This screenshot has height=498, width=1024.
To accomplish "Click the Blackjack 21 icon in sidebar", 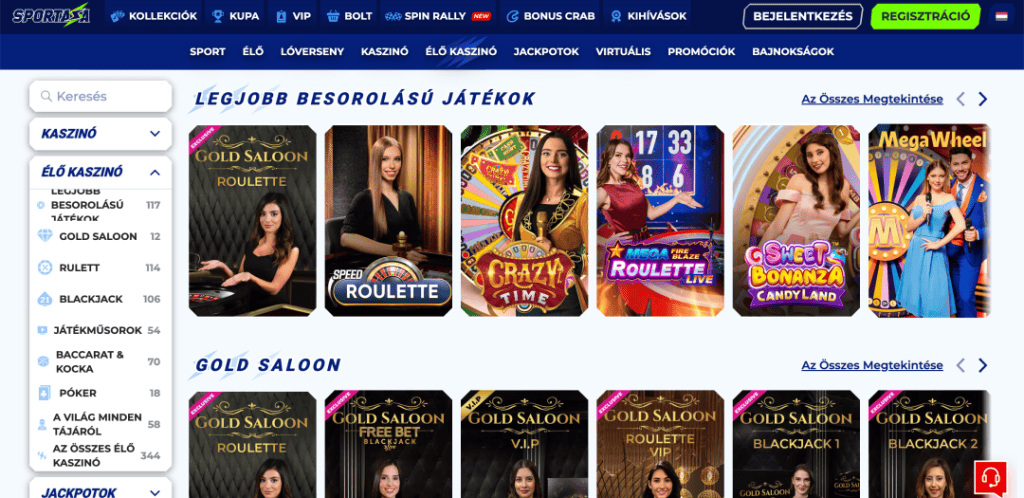I will pyautogui.click(x=45, y=299).
